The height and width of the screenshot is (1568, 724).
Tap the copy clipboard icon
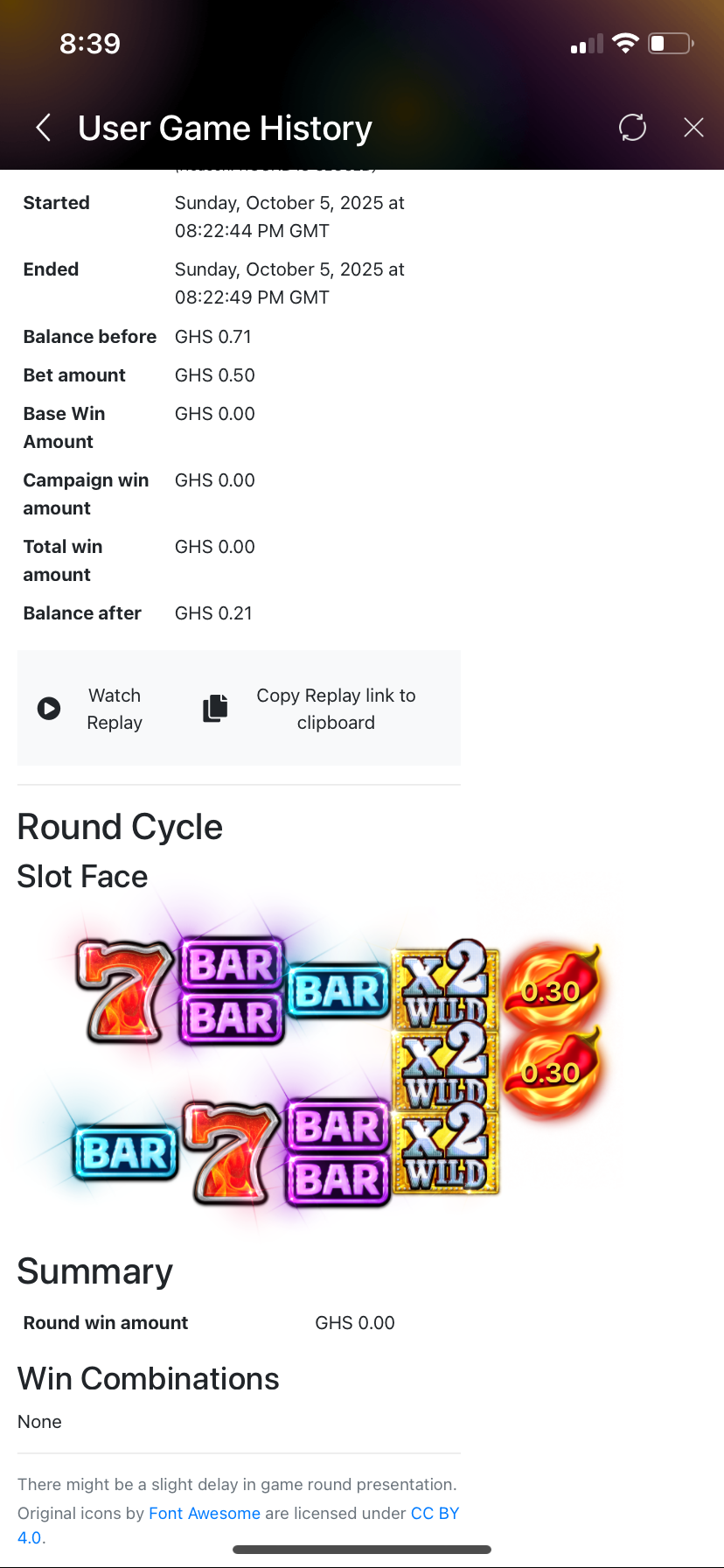pos(215,708)
